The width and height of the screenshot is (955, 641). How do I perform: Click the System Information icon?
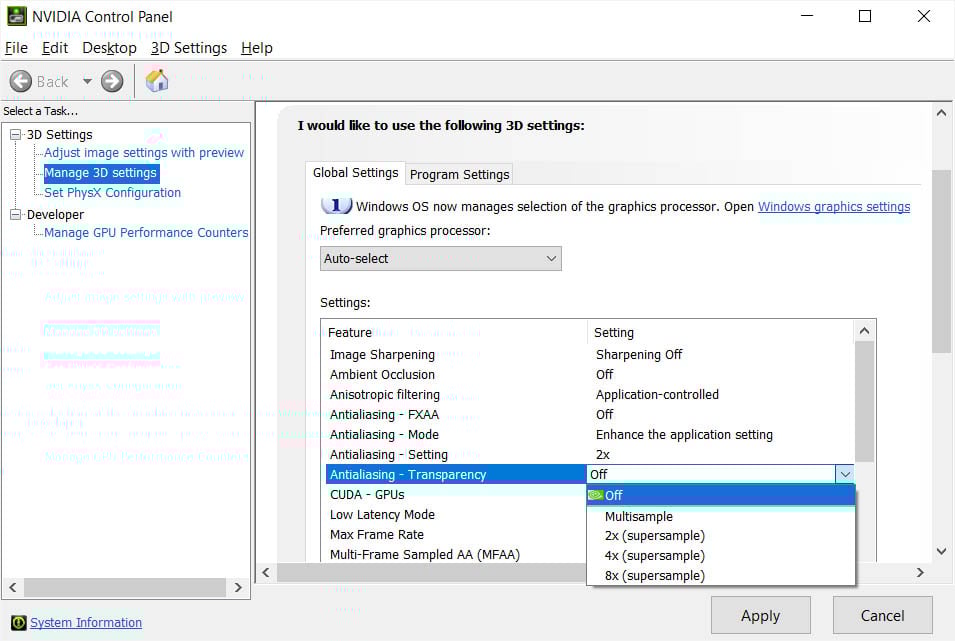pyautogui.click(x=19, y=622)
